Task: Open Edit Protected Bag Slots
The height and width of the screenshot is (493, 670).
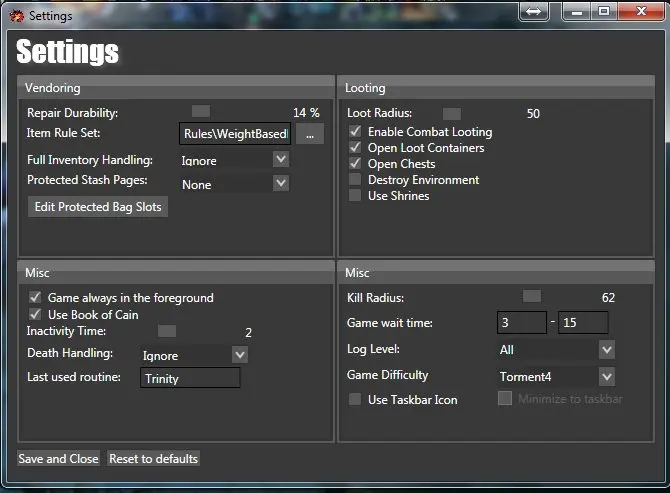Action: pyautogui.click(x=98, y=207)
